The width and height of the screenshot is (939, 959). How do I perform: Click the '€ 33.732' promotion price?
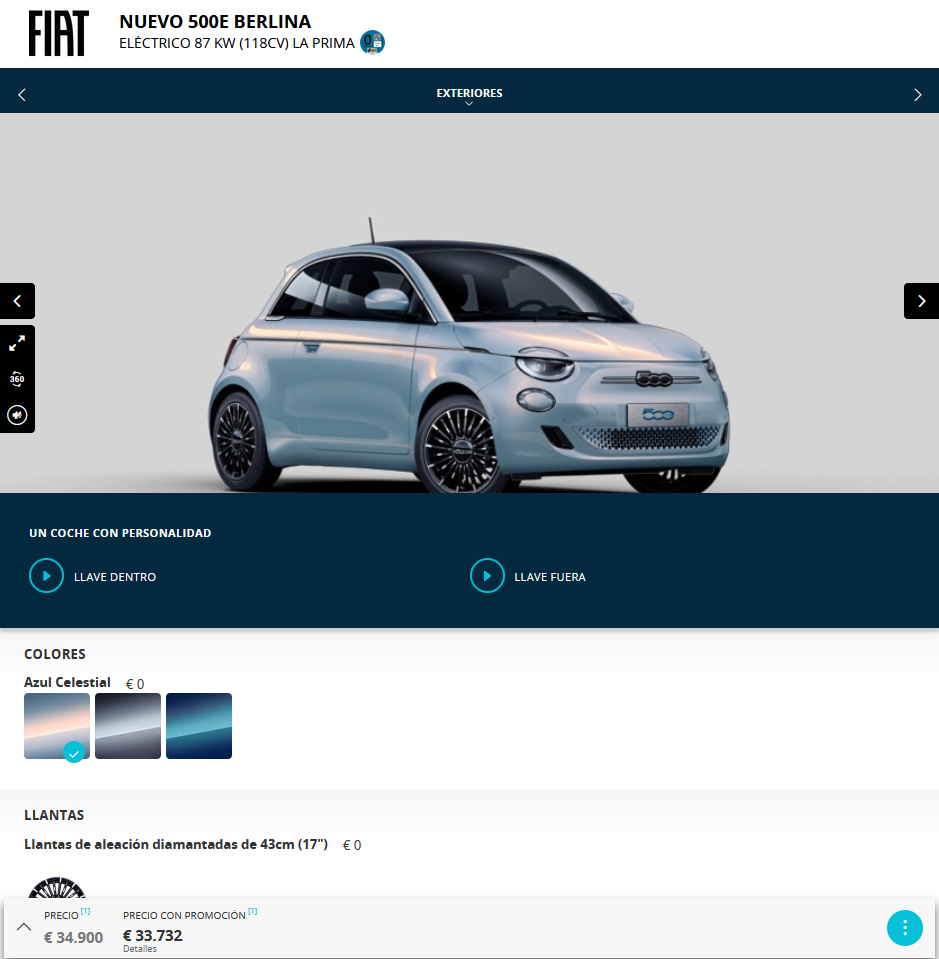point(152,936)
